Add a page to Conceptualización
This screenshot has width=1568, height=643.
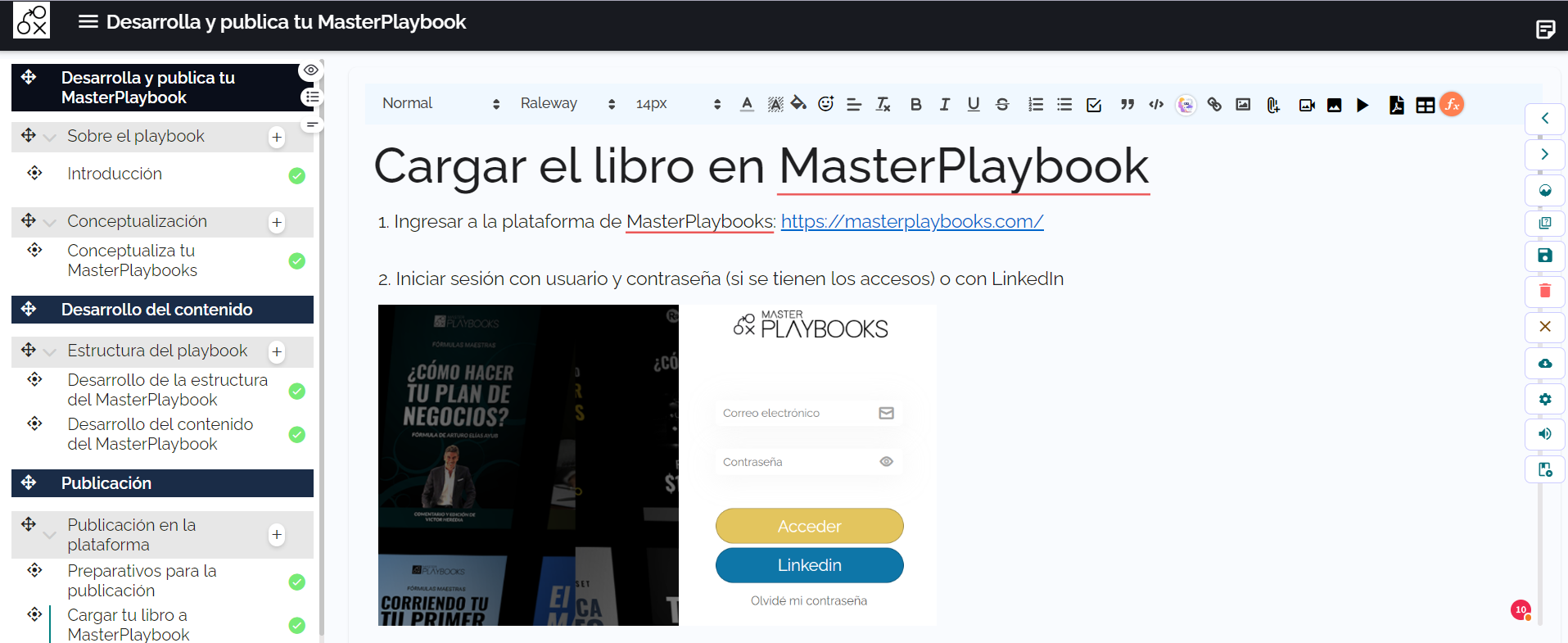277,222
